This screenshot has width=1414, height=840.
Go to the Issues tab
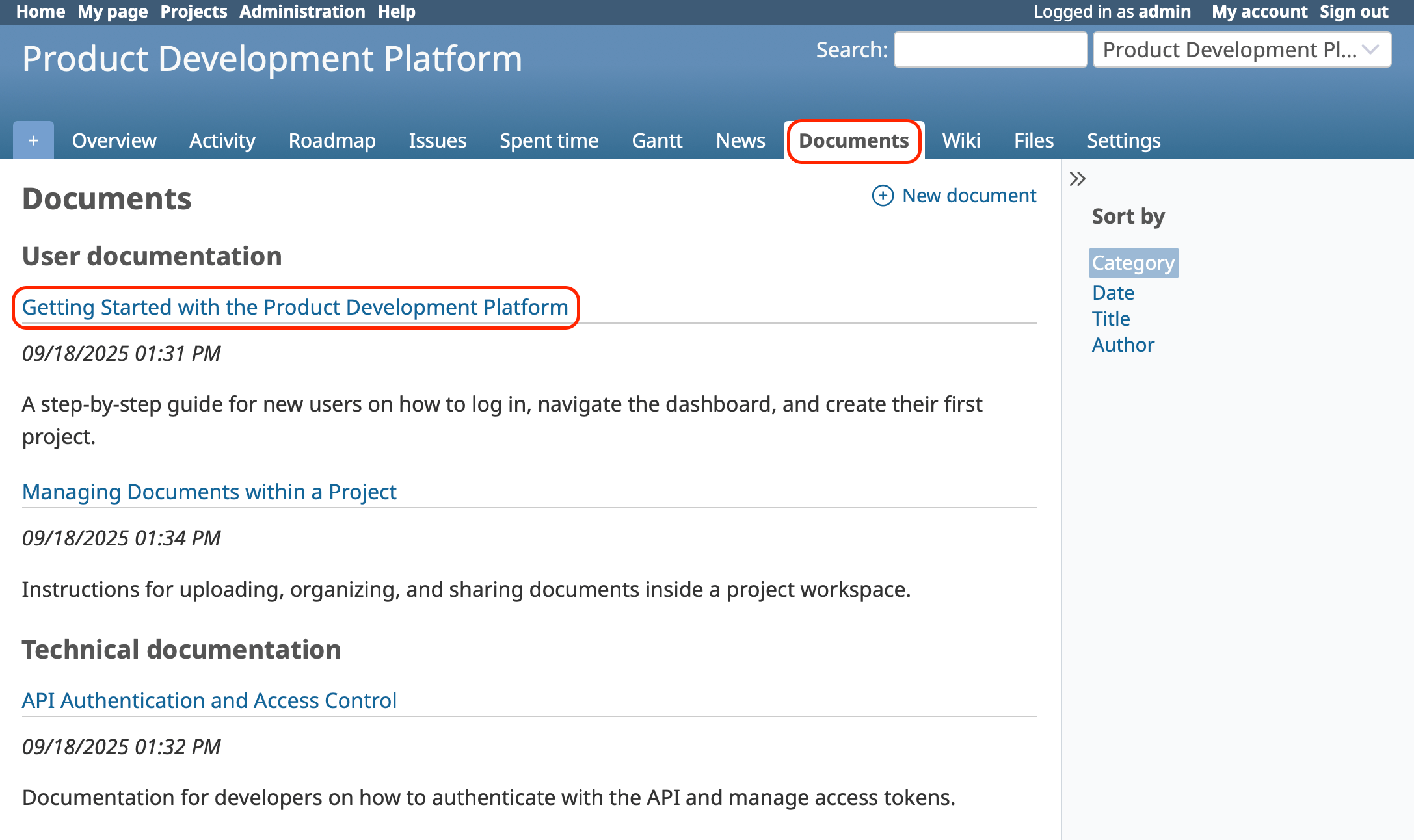437,140
